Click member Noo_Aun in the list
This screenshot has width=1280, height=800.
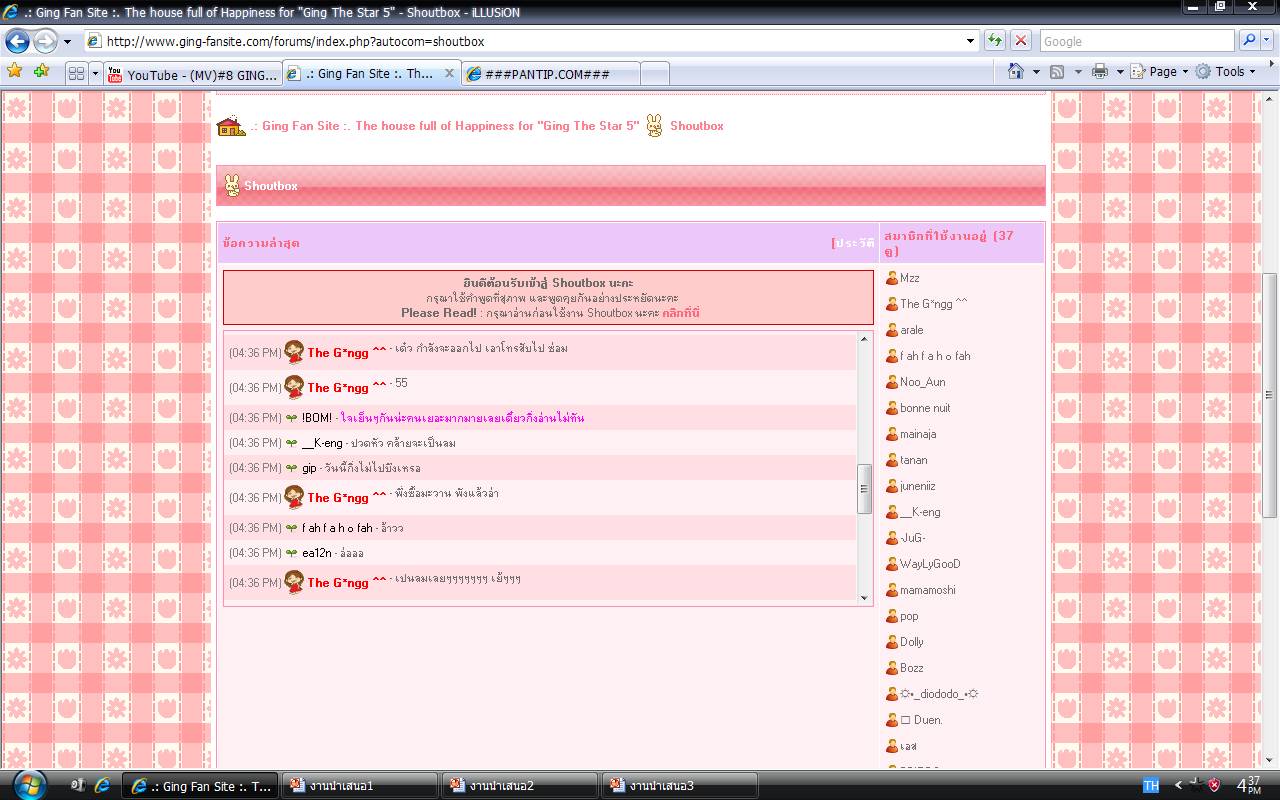[922, 382]
